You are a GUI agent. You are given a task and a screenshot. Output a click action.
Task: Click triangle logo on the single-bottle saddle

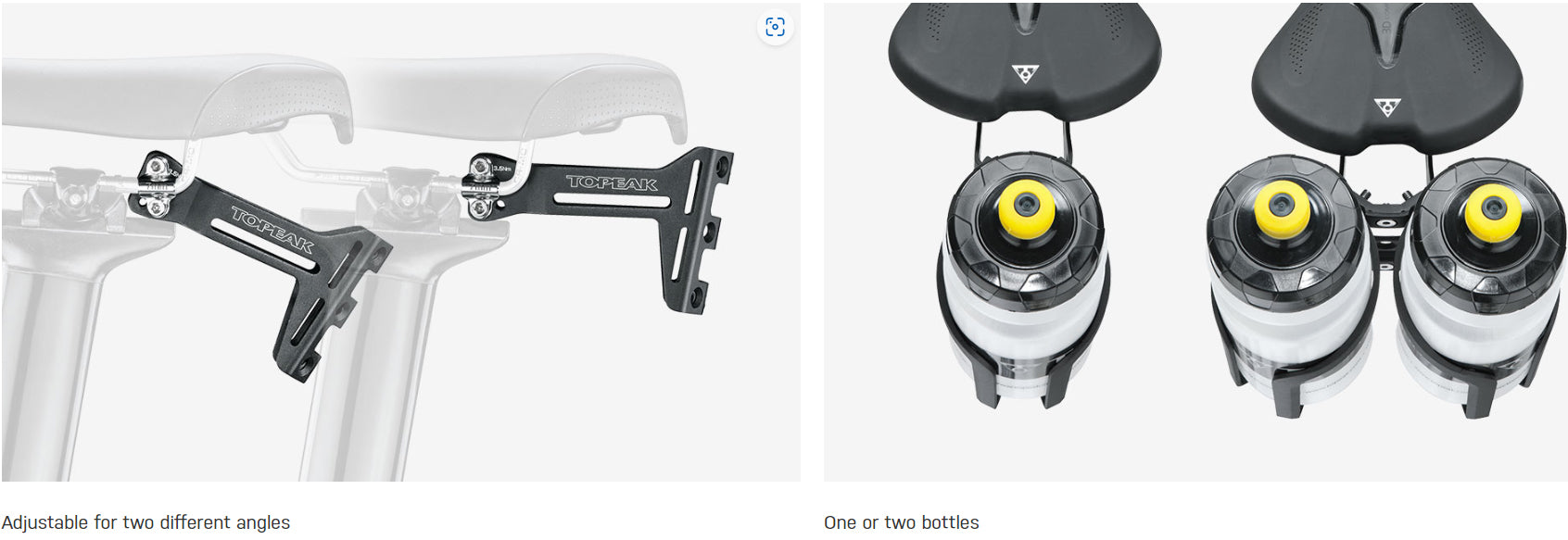pos(1025,73)
